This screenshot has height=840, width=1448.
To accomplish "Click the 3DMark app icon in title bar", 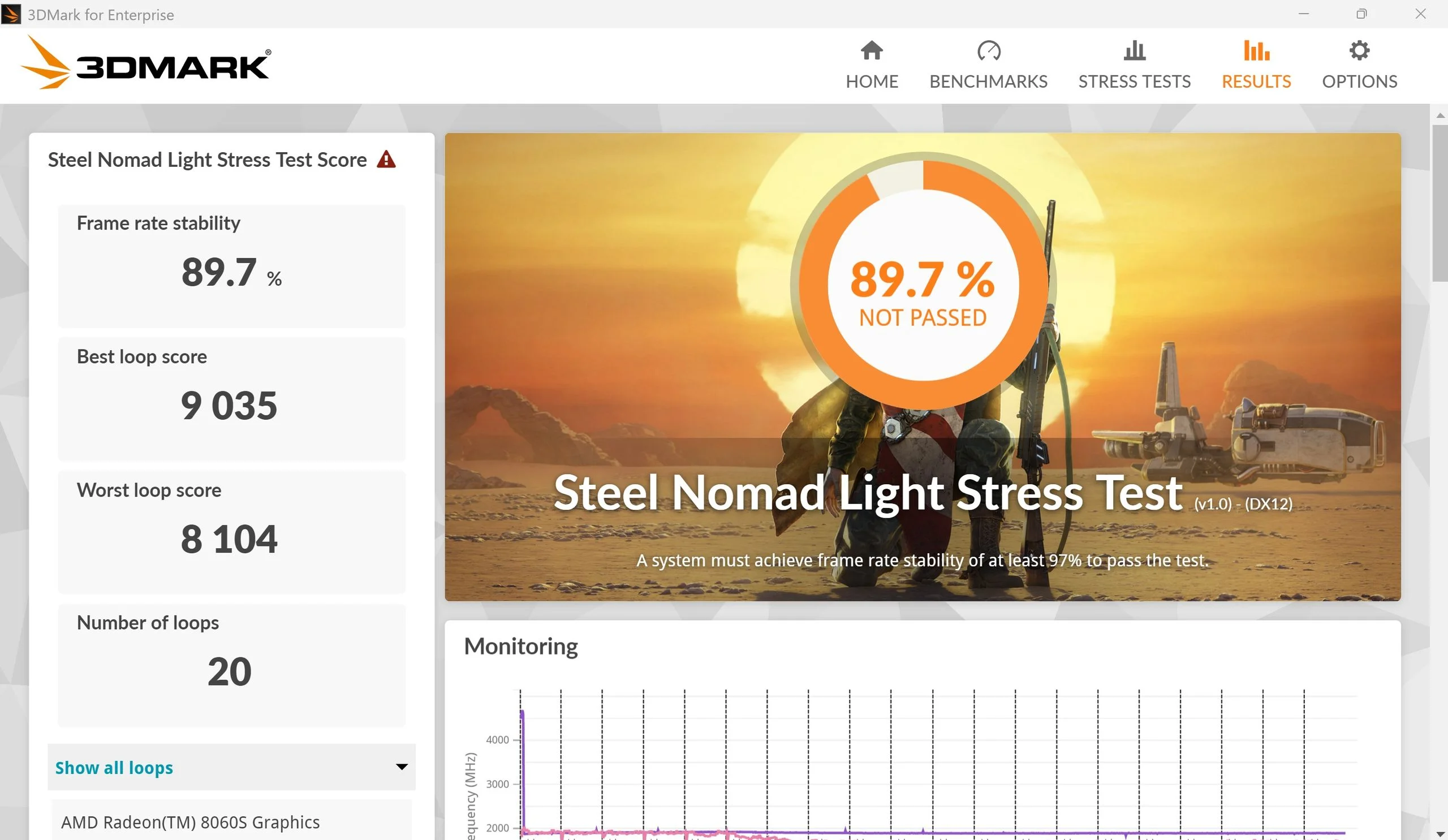I will click(x=11, y=14).
